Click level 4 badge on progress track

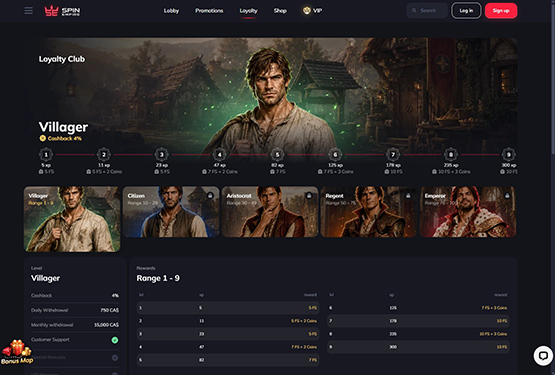(219, 154)
